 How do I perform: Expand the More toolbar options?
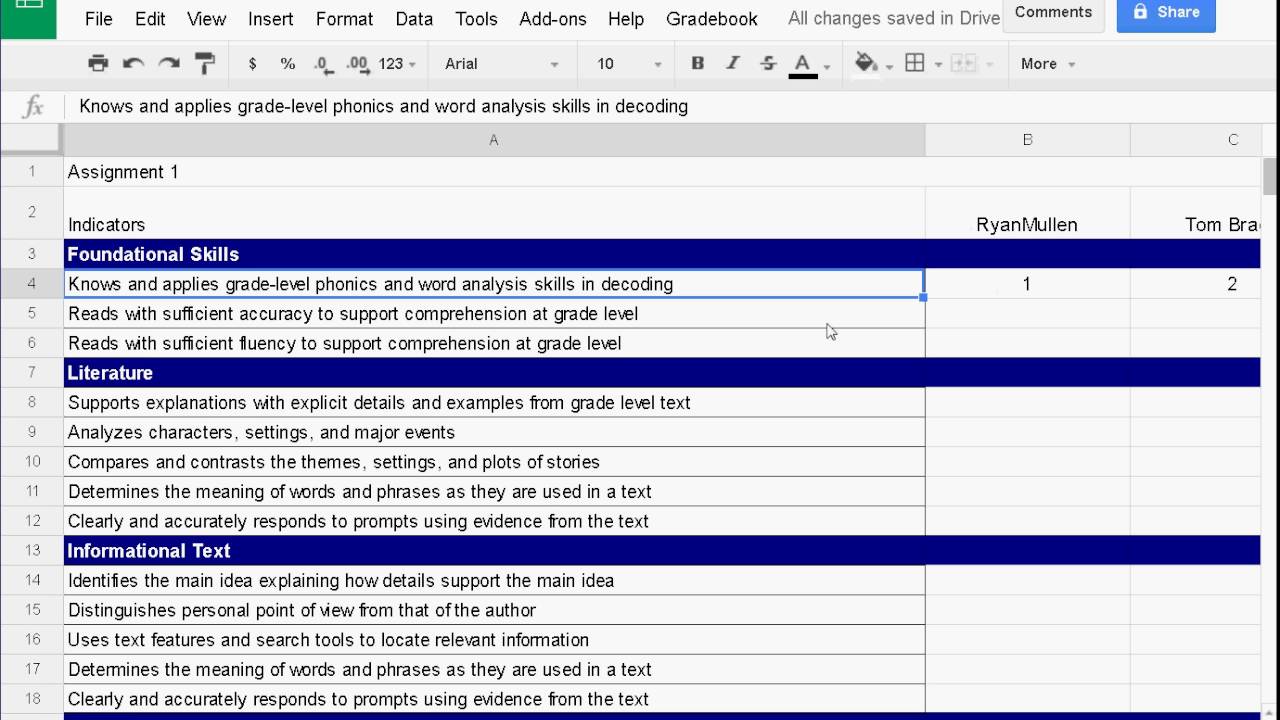point(1047,63)
